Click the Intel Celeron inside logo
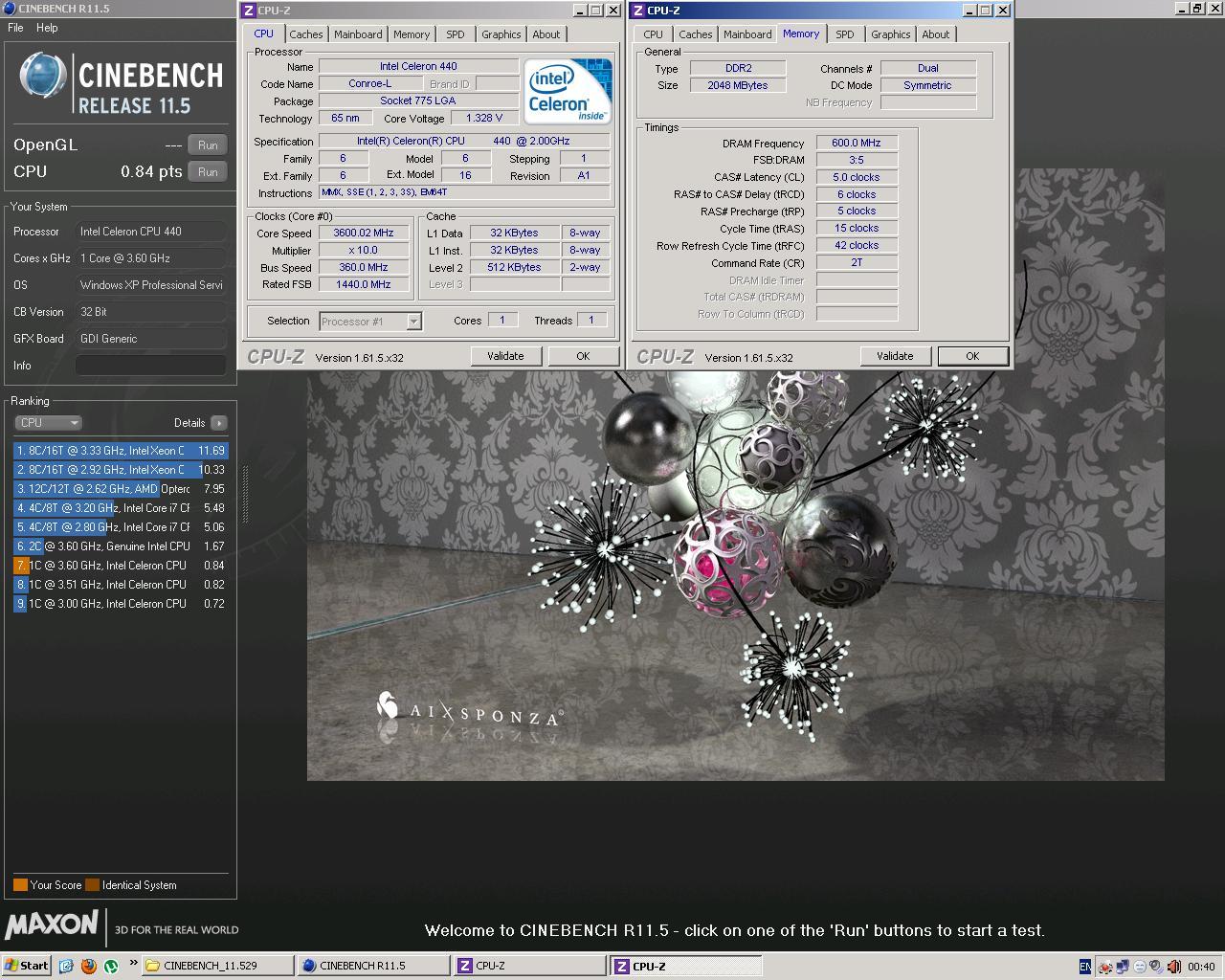Viewport: 1225px width, 980px height. coord(568,91)
